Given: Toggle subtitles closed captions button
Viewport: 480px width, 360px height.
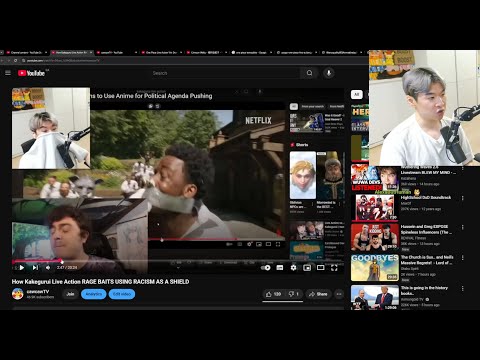Looking at the screenshot, I should (x=280, y=268).
